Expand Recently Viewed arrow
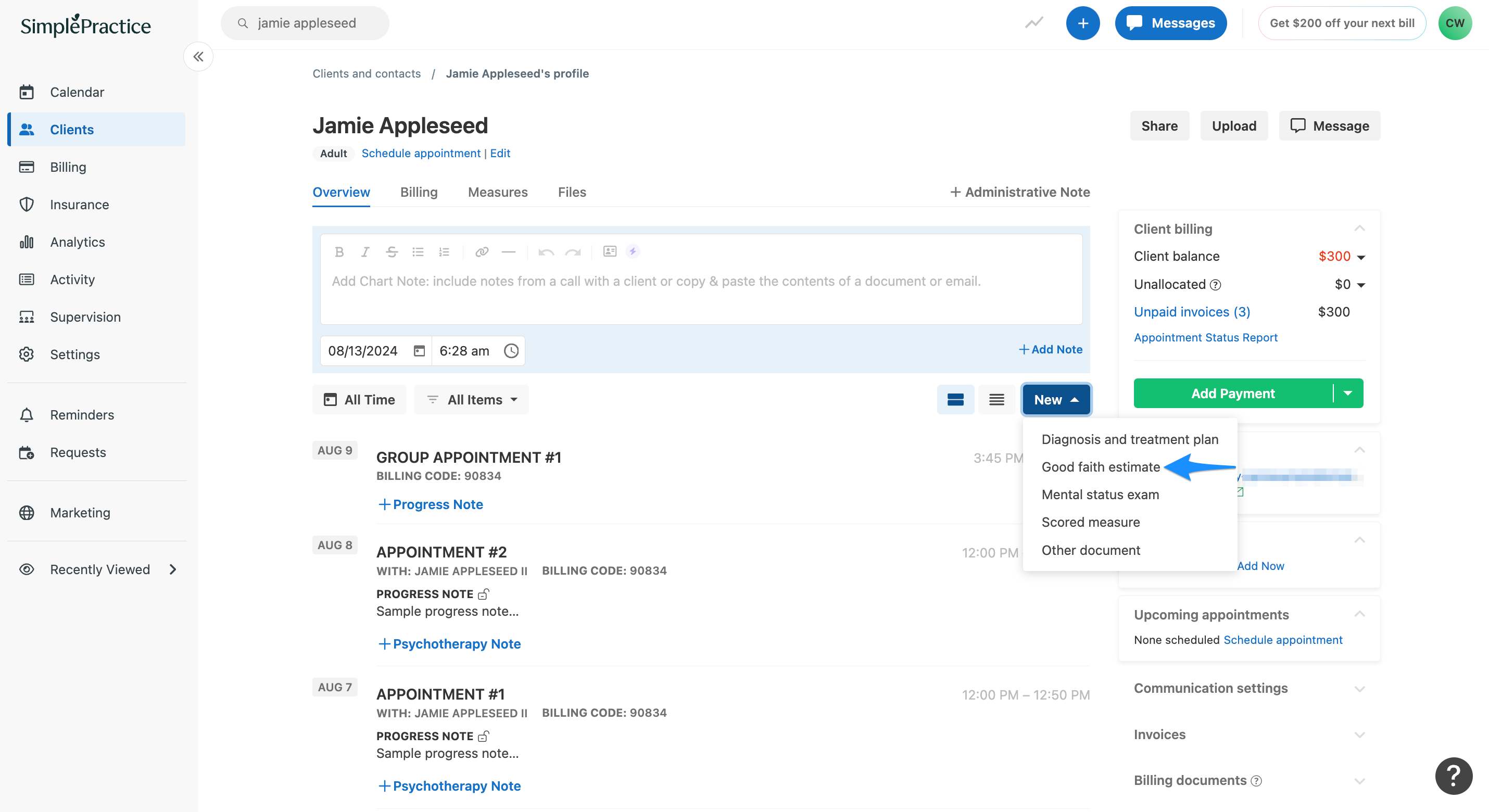 [173, 569]
